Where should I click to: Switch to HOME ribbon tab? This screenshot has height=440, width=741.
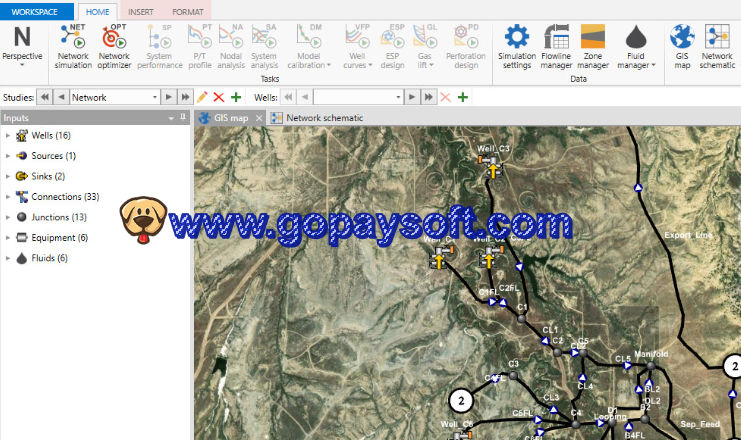pos(97,12)
